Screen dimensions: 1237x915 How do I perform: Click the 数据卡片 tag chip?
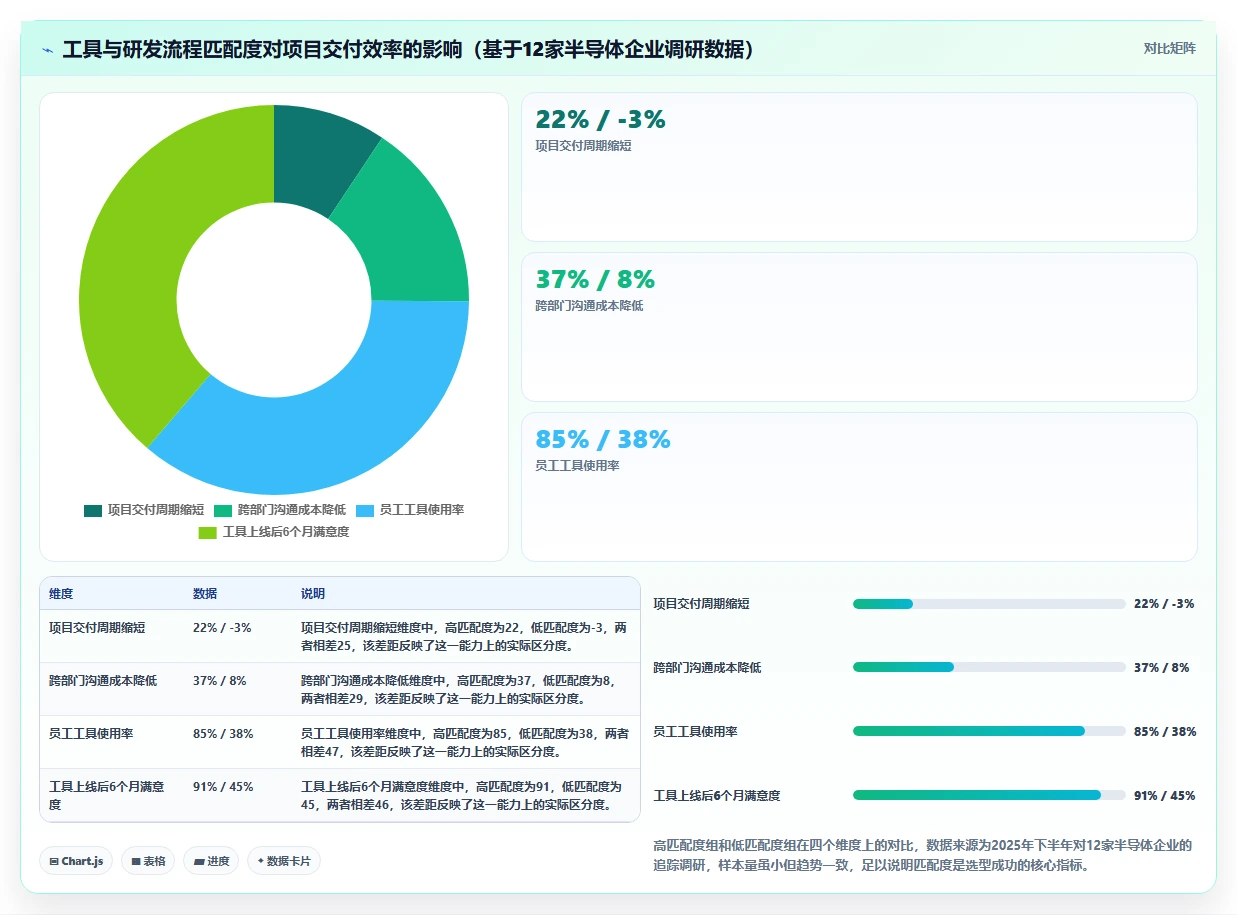[x=284, y=861]
